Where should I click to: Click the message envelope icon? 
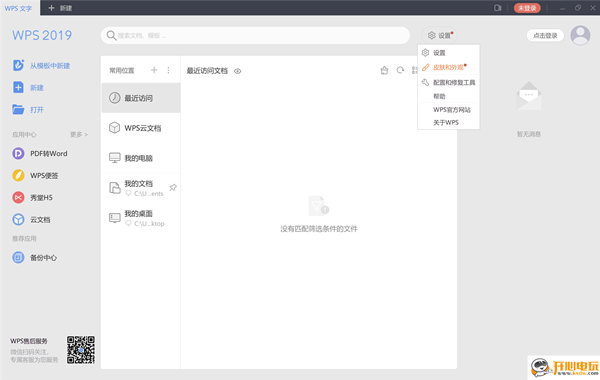(528, 96)
